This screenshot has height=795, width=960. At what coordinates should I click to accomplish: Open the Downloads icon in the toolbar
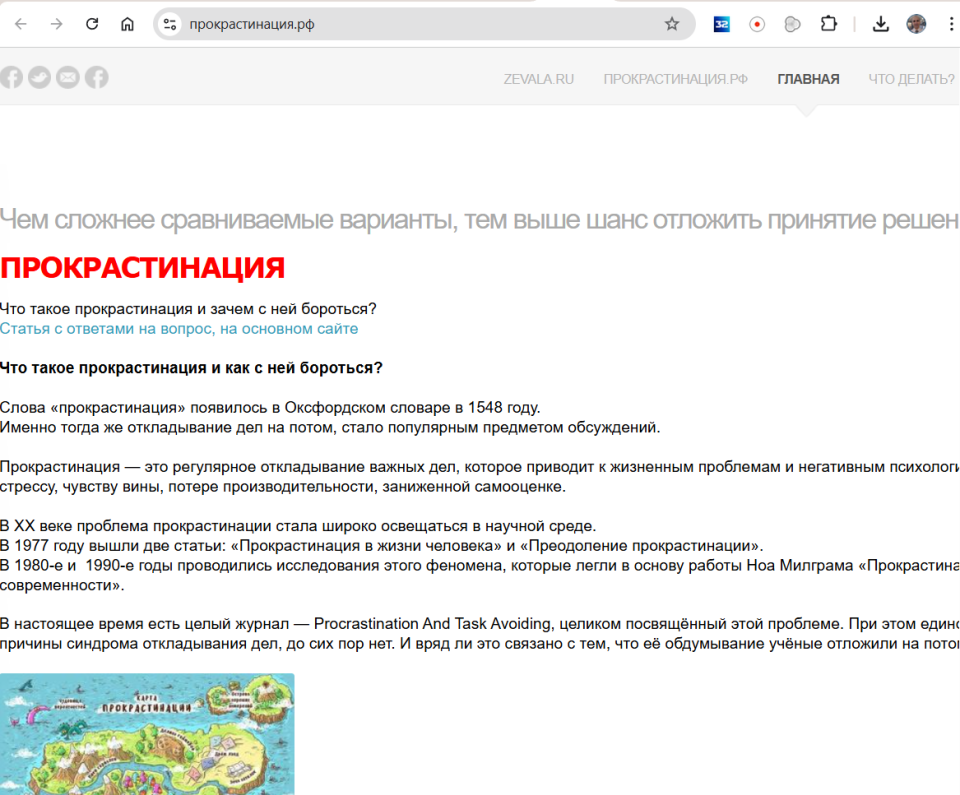(x=881, y=23)
